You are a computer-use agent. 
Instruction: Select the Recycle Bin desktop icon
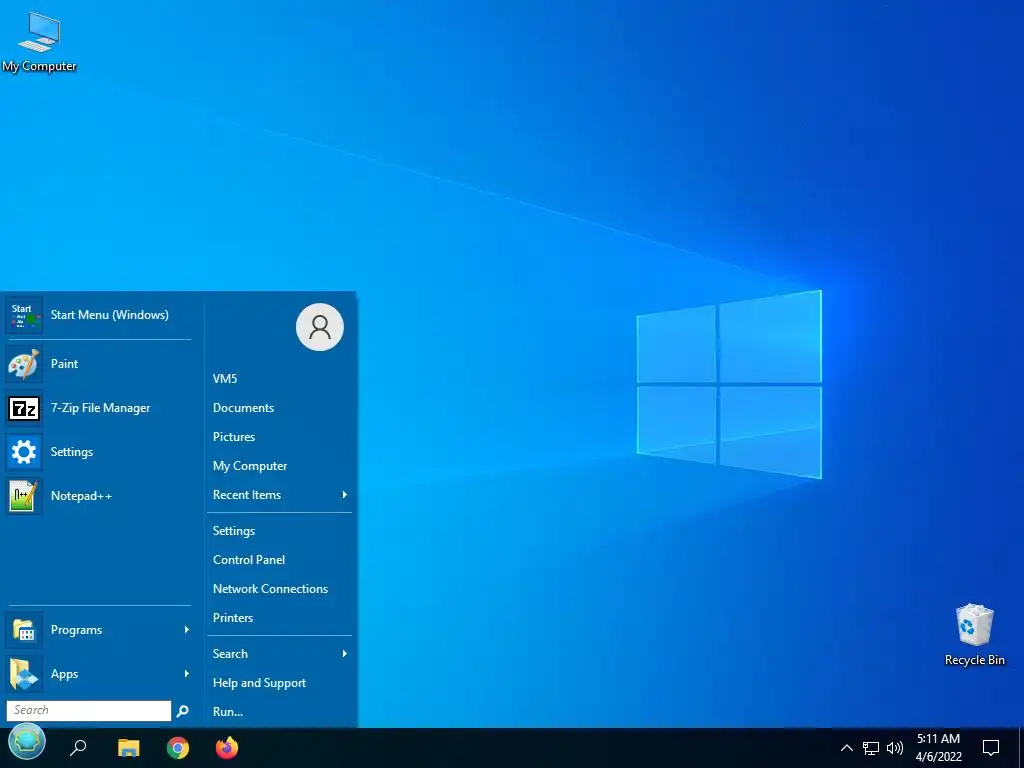pyautogui.click(x=974, y=635)
